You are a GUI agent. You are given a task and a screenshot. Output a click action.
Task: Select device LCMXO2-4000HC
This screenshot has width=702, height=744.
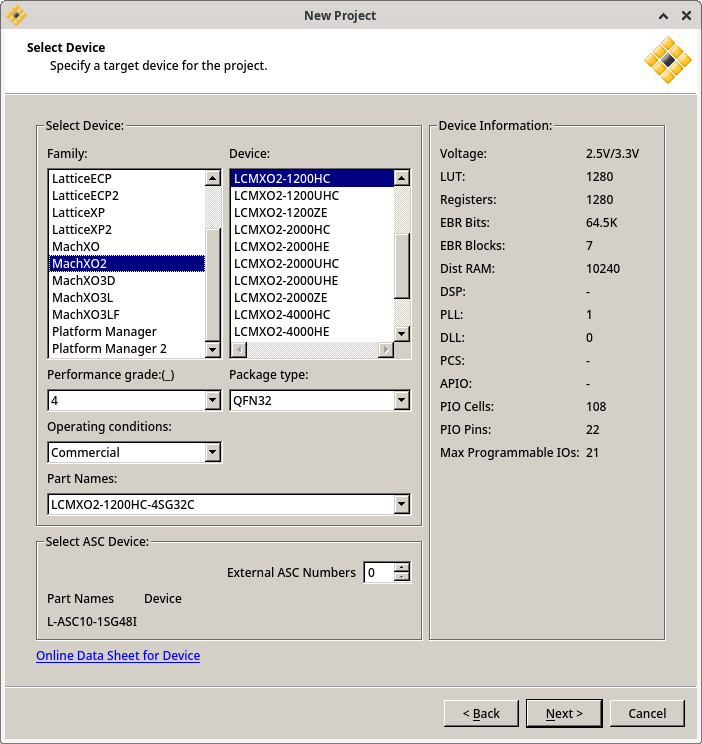[x=312, y=315]
